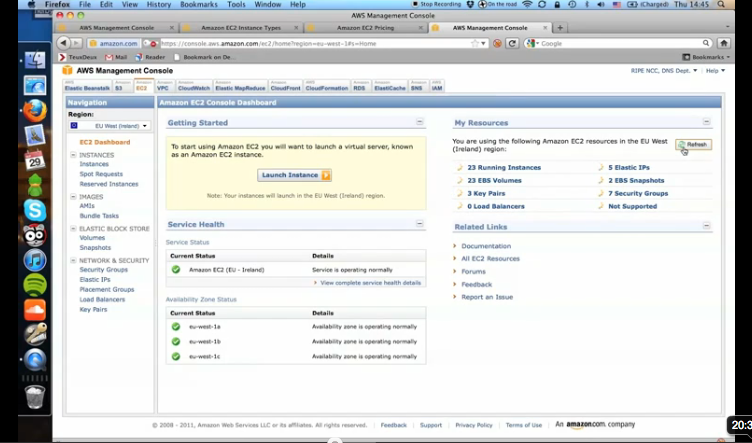Open the Documentation related link
Viewport: 752px width, 443px height.
(x=486, y=246)
